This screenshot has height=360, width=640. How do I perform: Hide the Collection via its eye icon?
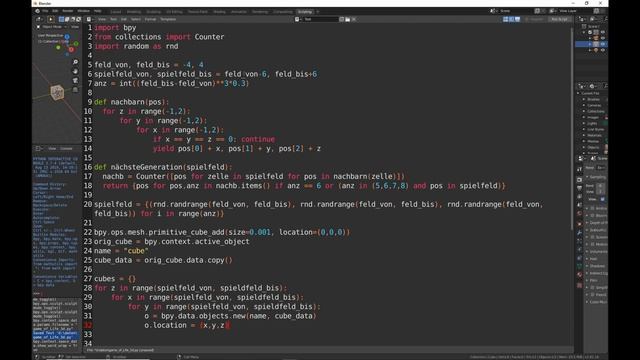click(603, 32)
